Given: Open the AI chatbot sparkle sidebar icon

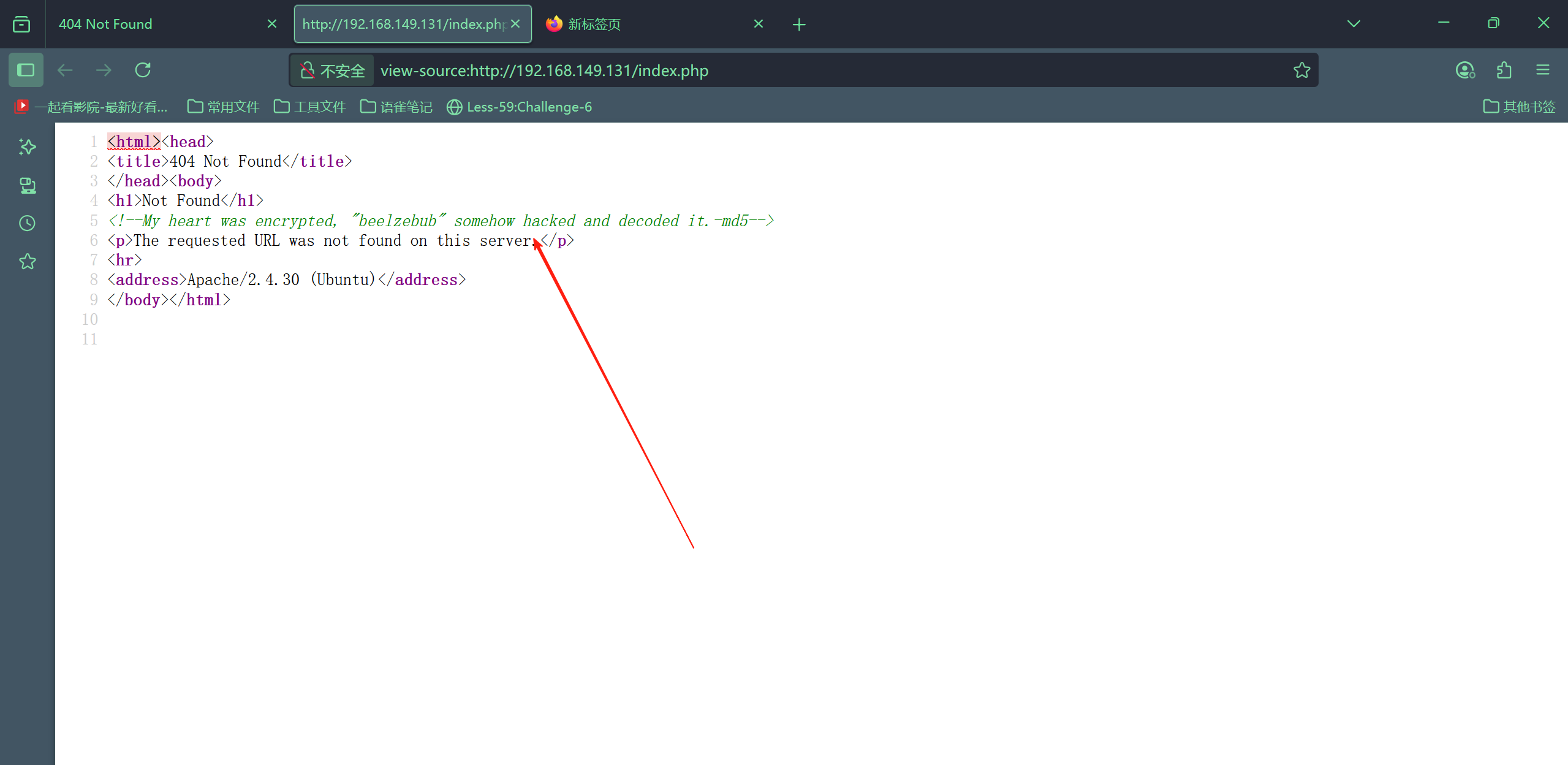Looking at the screenshot, I should tap(28, 147).
